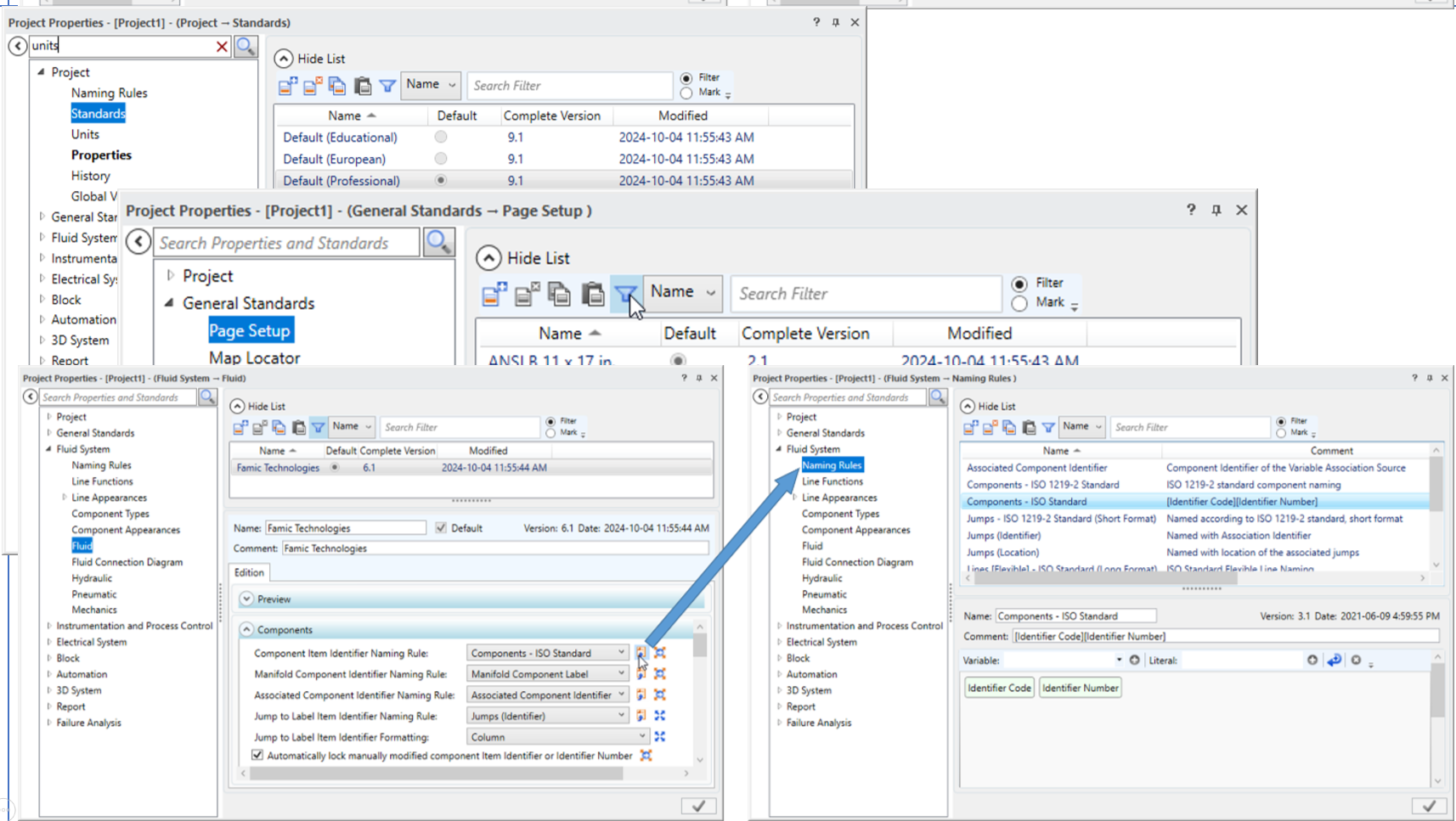Select Map Locator in the tree

coord(254,358)
